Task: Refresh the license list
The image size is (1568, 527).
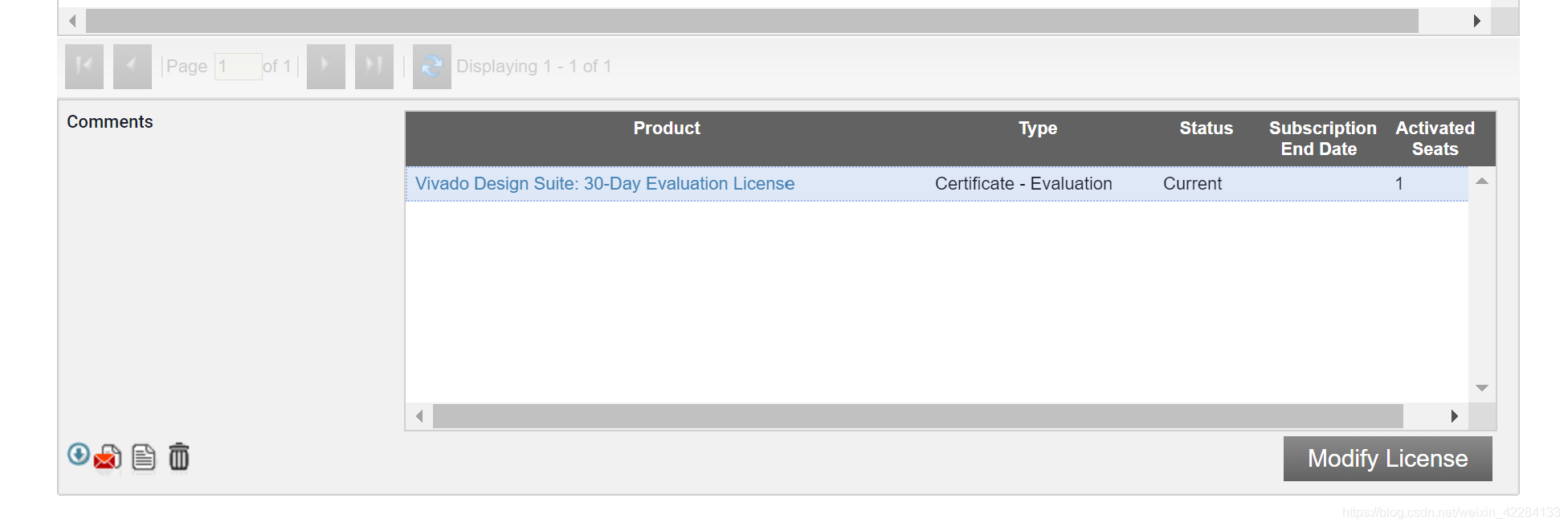Action: [x=432, y=66]
